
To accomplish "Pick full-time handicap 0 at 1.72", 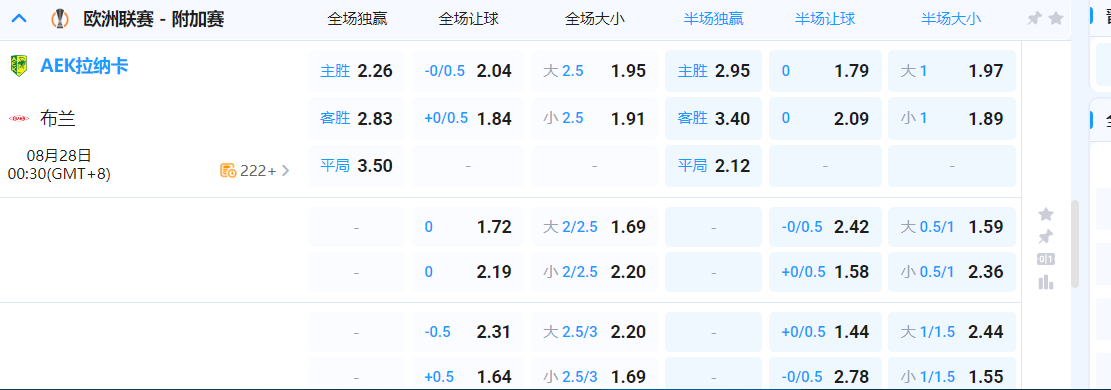I will point(468,227).
